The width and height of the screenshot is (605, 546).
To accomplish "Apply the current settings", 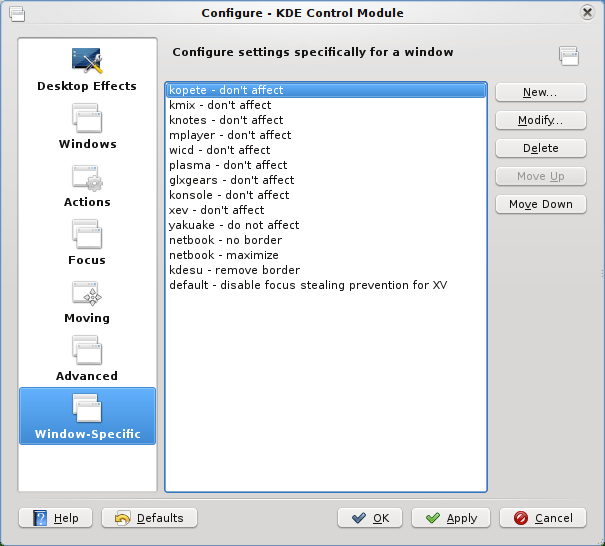I will pyautogui.click(x=451, y=518).
